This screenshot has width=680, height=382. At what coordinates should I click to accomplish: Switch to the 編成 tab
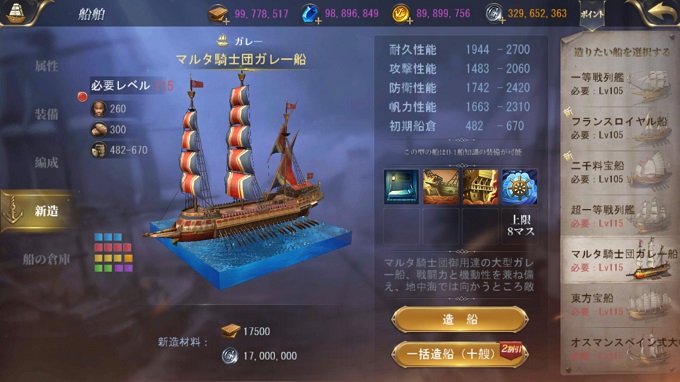46,163
